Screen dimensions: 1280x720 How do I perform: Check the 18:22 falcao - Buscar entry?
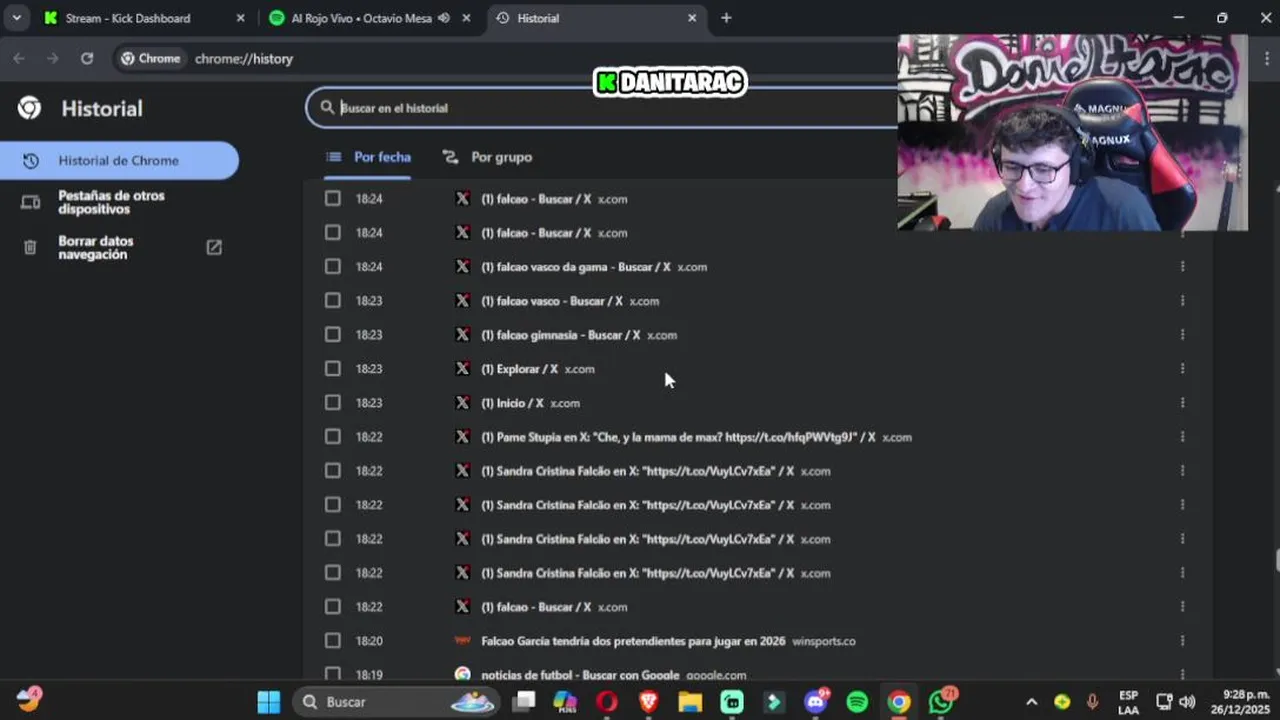[333, 607]
